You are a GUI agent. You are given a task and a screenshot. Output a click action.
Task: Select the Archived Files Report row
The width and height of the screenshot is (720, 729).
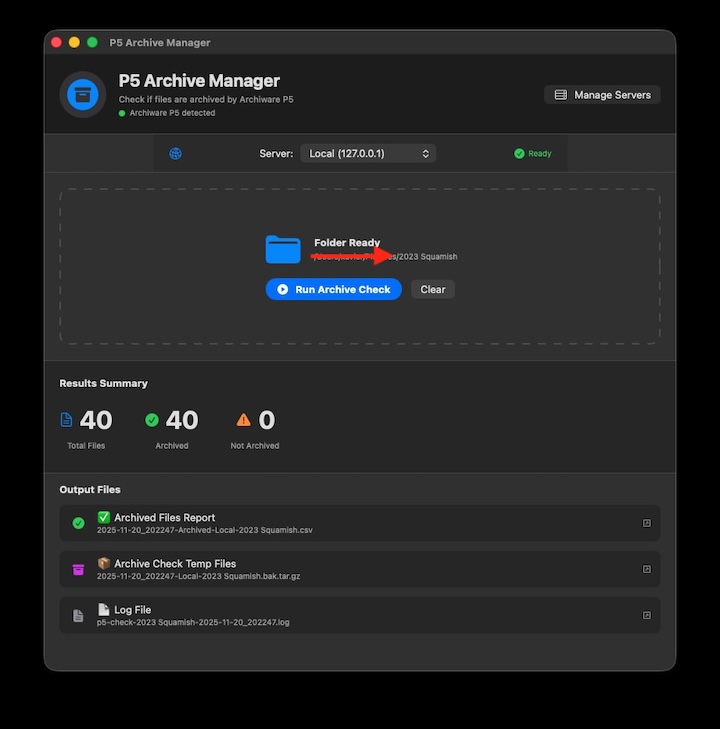360,523
